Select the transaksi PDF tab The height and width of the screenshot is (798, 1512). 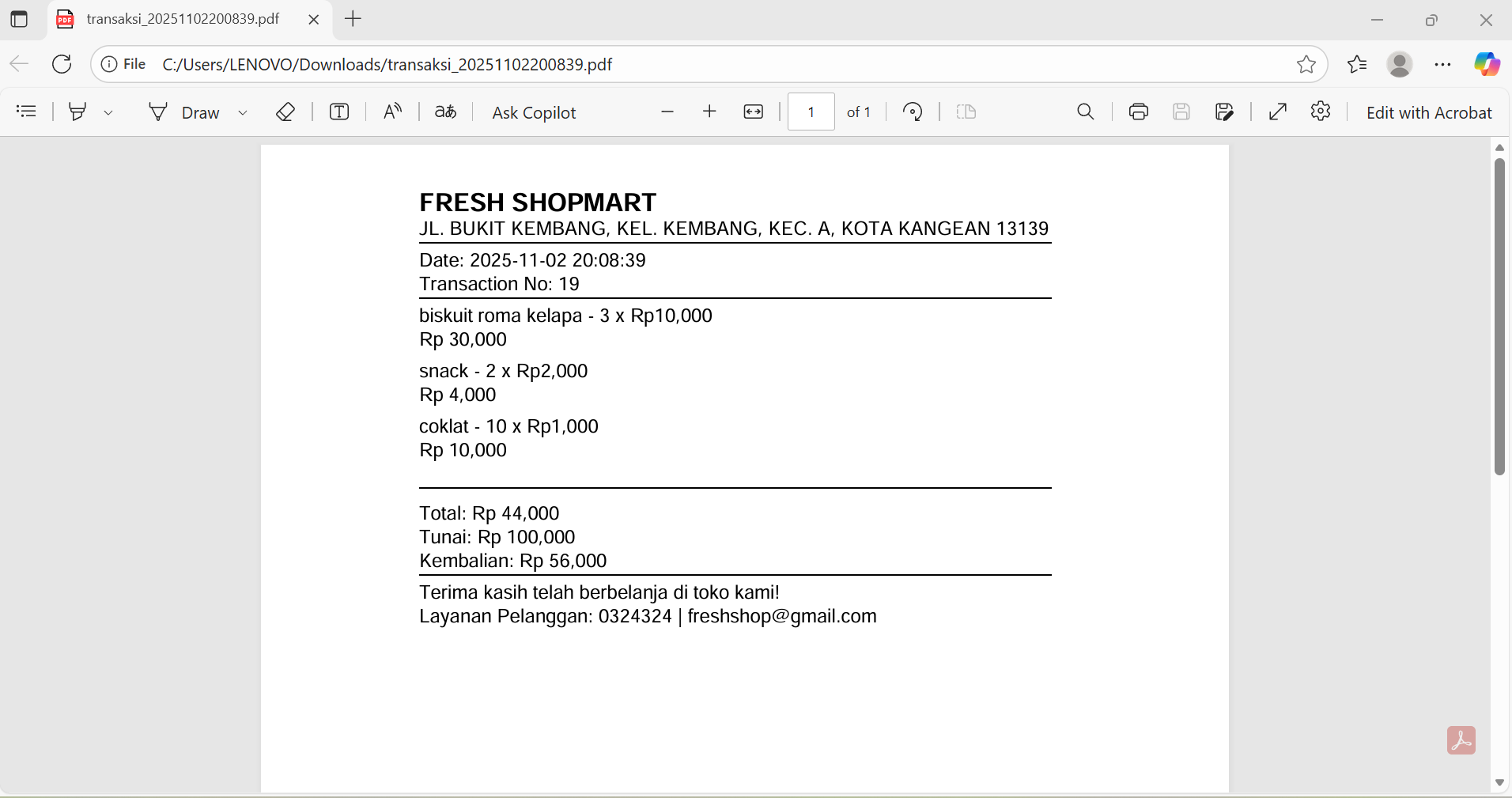coord(182,19)
